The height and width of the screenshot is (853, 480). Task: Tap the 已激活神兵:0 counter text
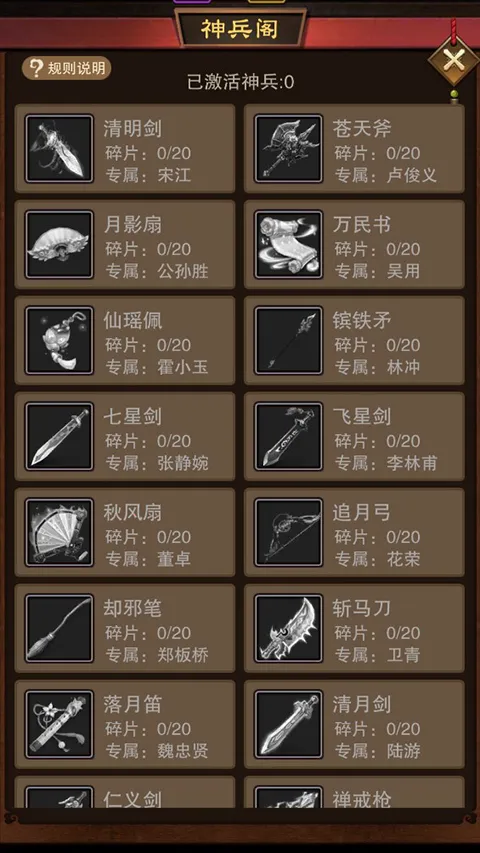[241, 82]
